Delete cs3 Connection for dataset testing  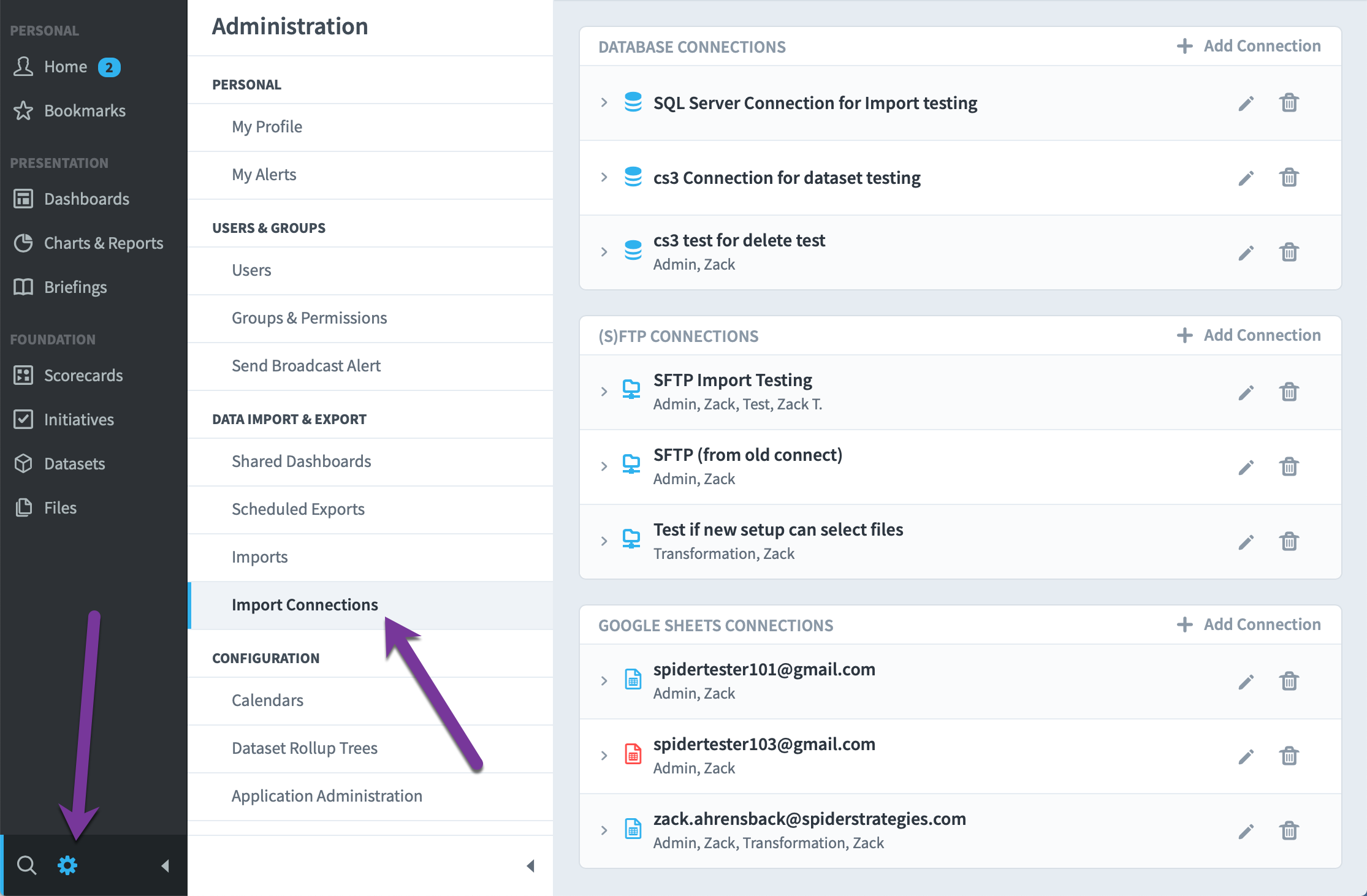tap(1289, 177)
